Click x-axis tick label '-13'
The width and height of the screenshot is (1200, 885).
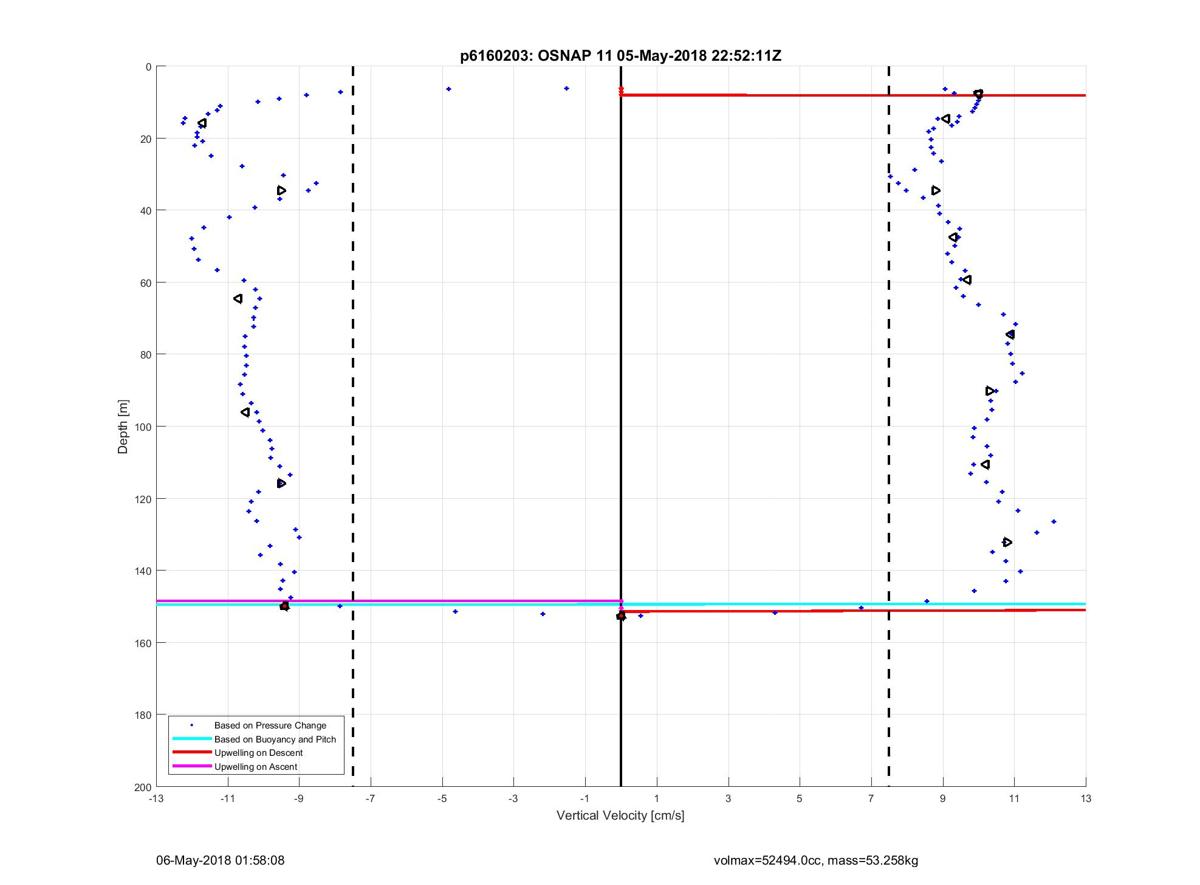click(x=156, y=799)
